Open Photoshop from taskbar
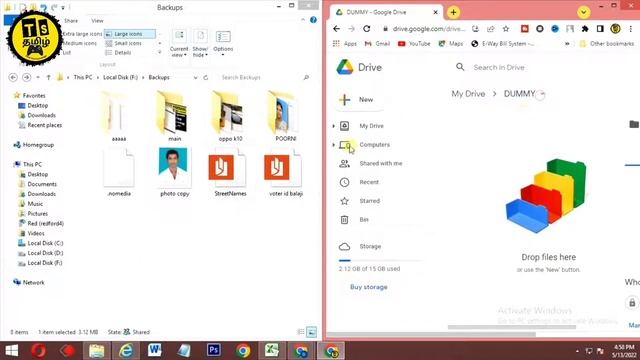Screen dimensions: 640x360 pos(213,350)
